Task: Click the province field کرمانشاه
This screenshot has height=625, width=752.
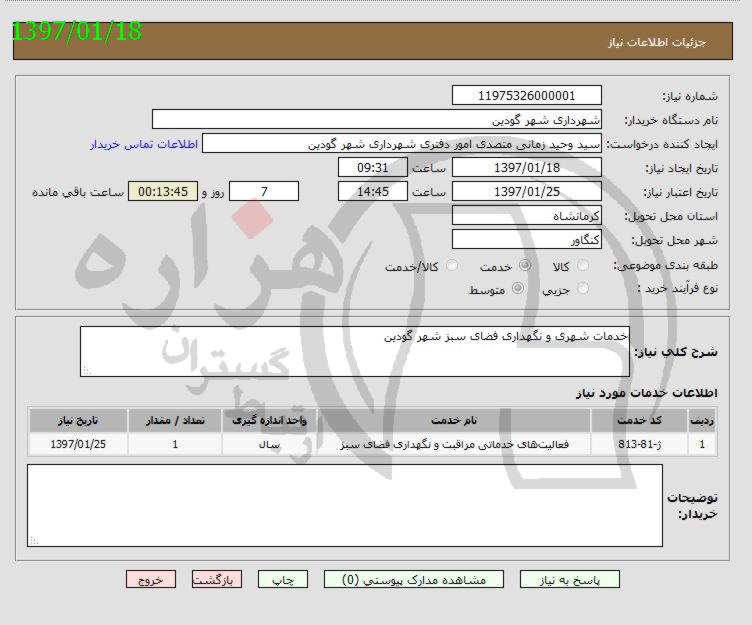Action: pos(527,215)
